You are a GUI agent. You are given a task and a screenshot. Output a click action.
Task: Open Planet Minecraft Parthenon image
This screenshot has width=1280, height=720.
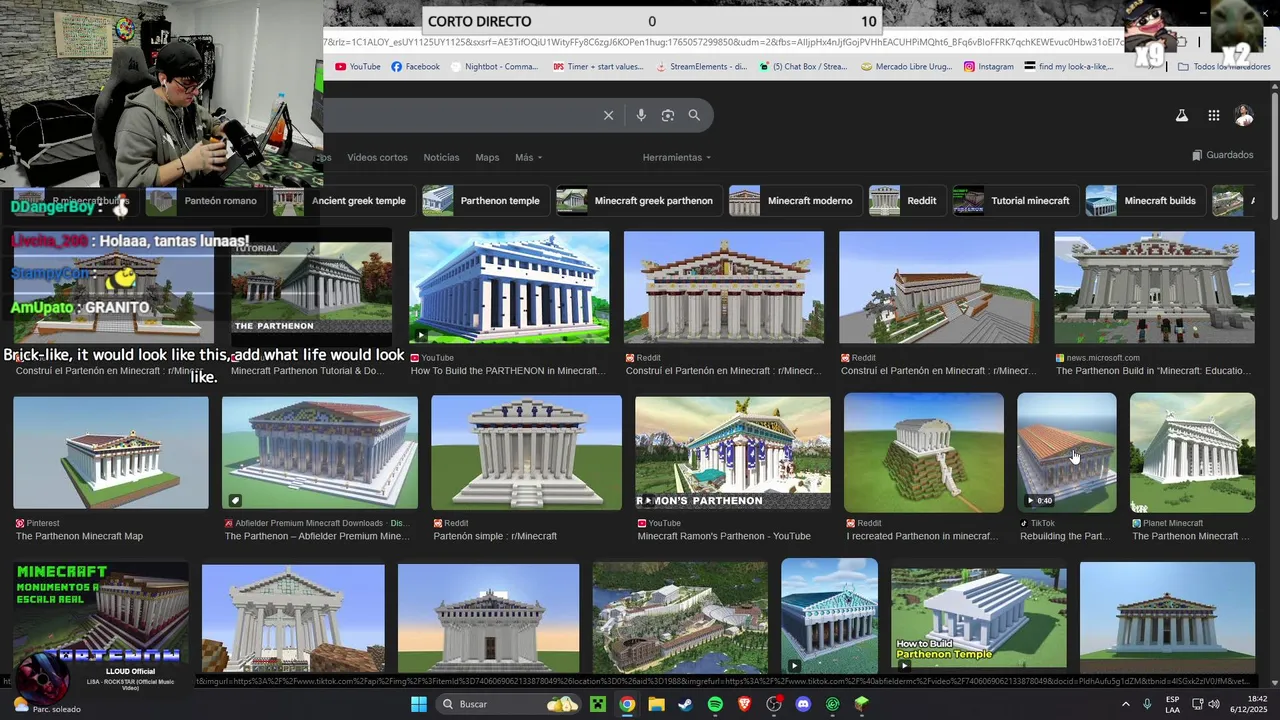(1192, 452)
